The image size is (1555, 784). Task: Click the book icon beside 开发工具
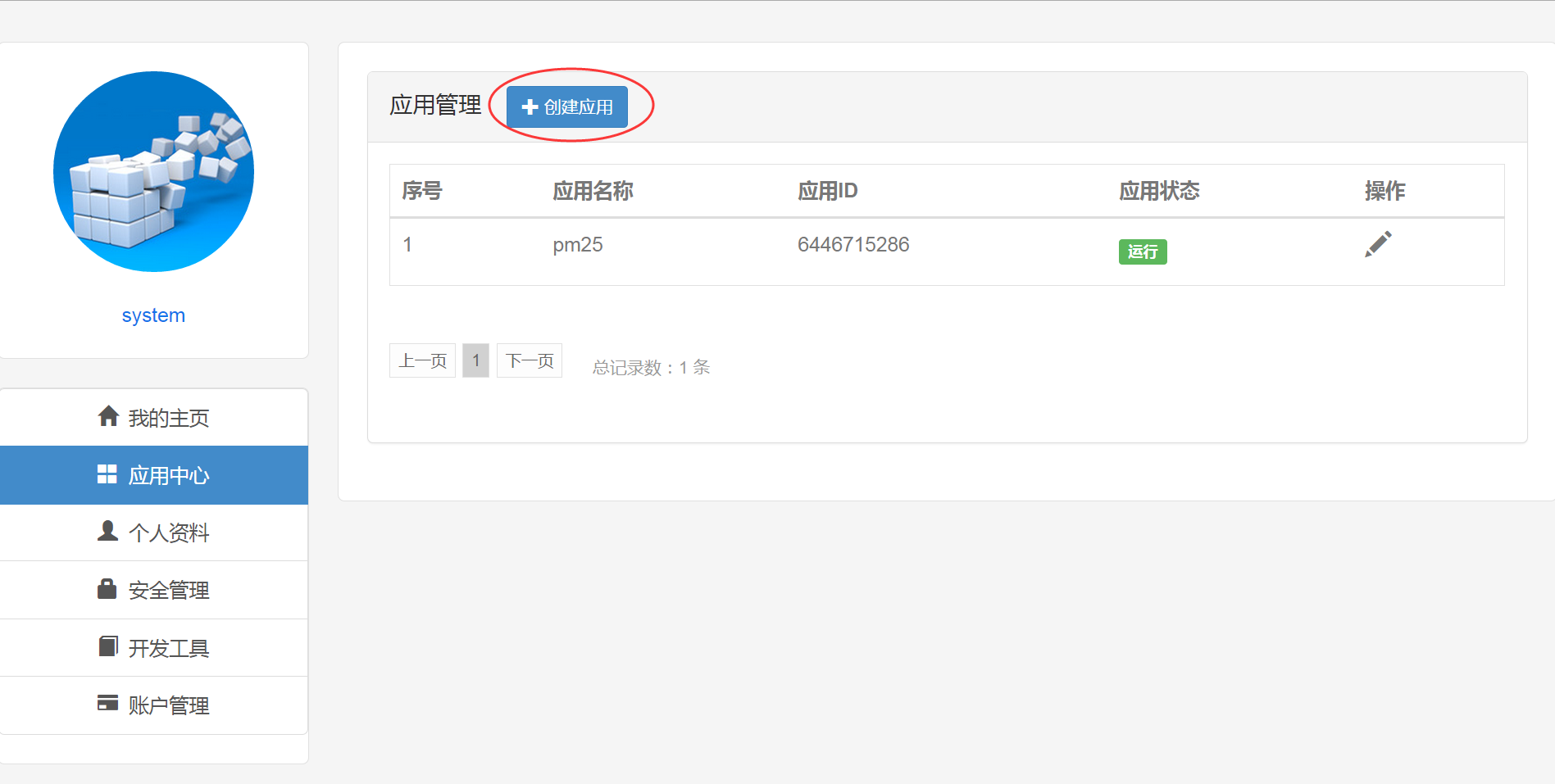pyautogui.click(x=107, y=646)
